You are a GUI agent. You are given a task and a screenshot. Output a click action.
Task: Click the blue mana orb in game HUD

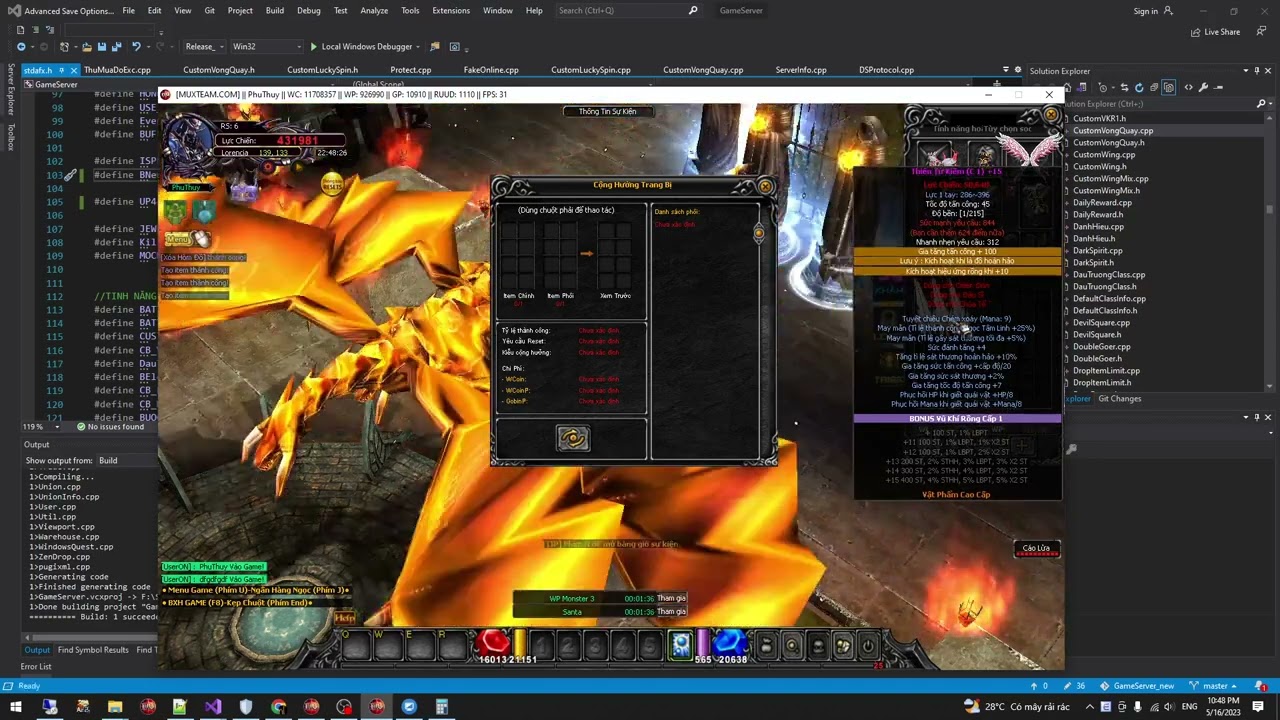(x=729, y=643)
